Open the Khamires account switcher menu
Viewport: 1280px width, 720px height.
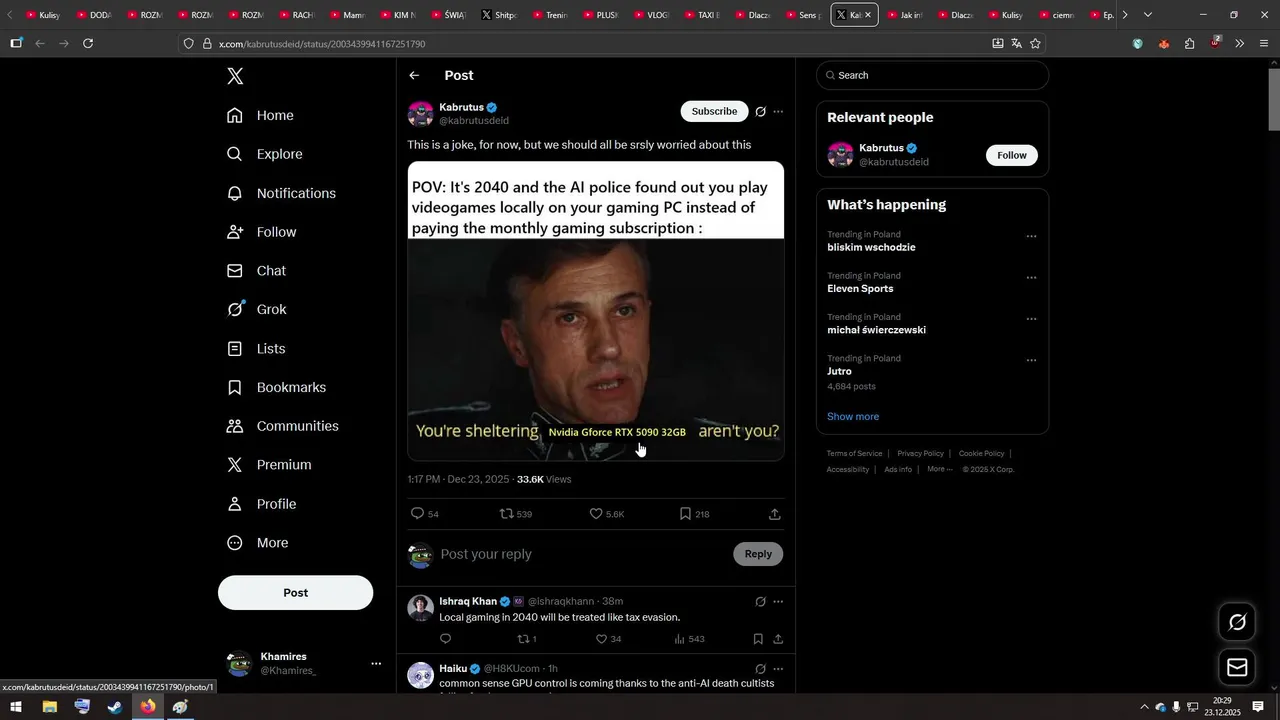[x=376, y=663]
